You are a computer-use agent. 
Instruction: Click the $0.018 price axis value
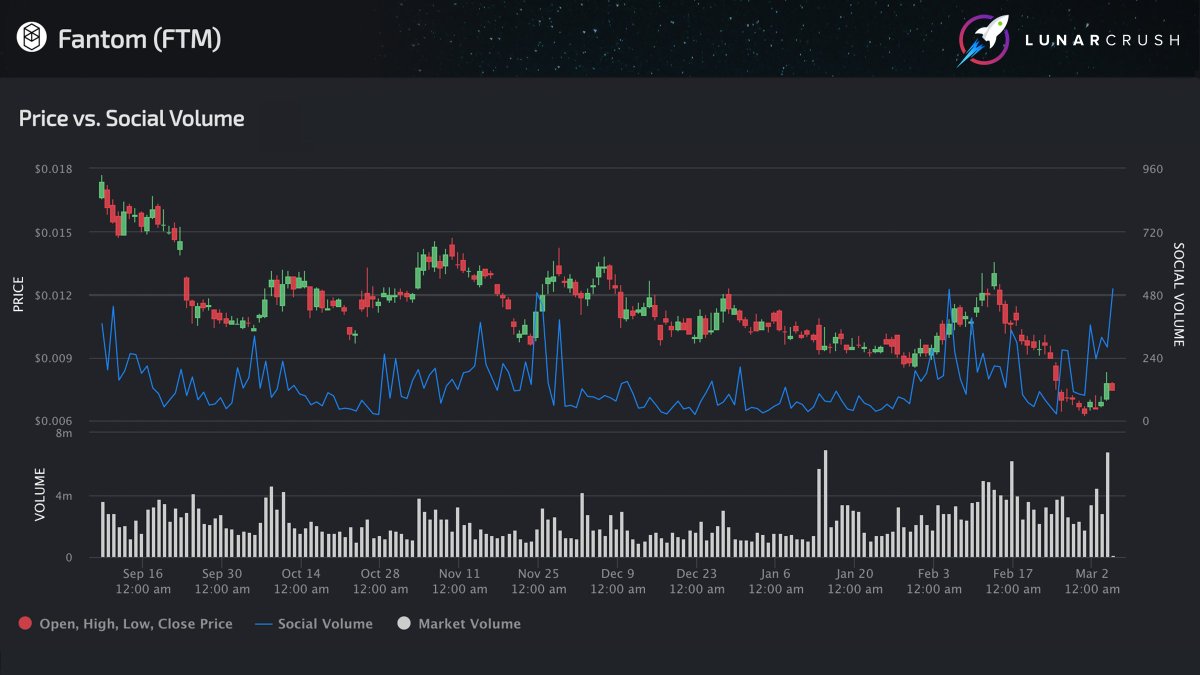click(53, 167)
